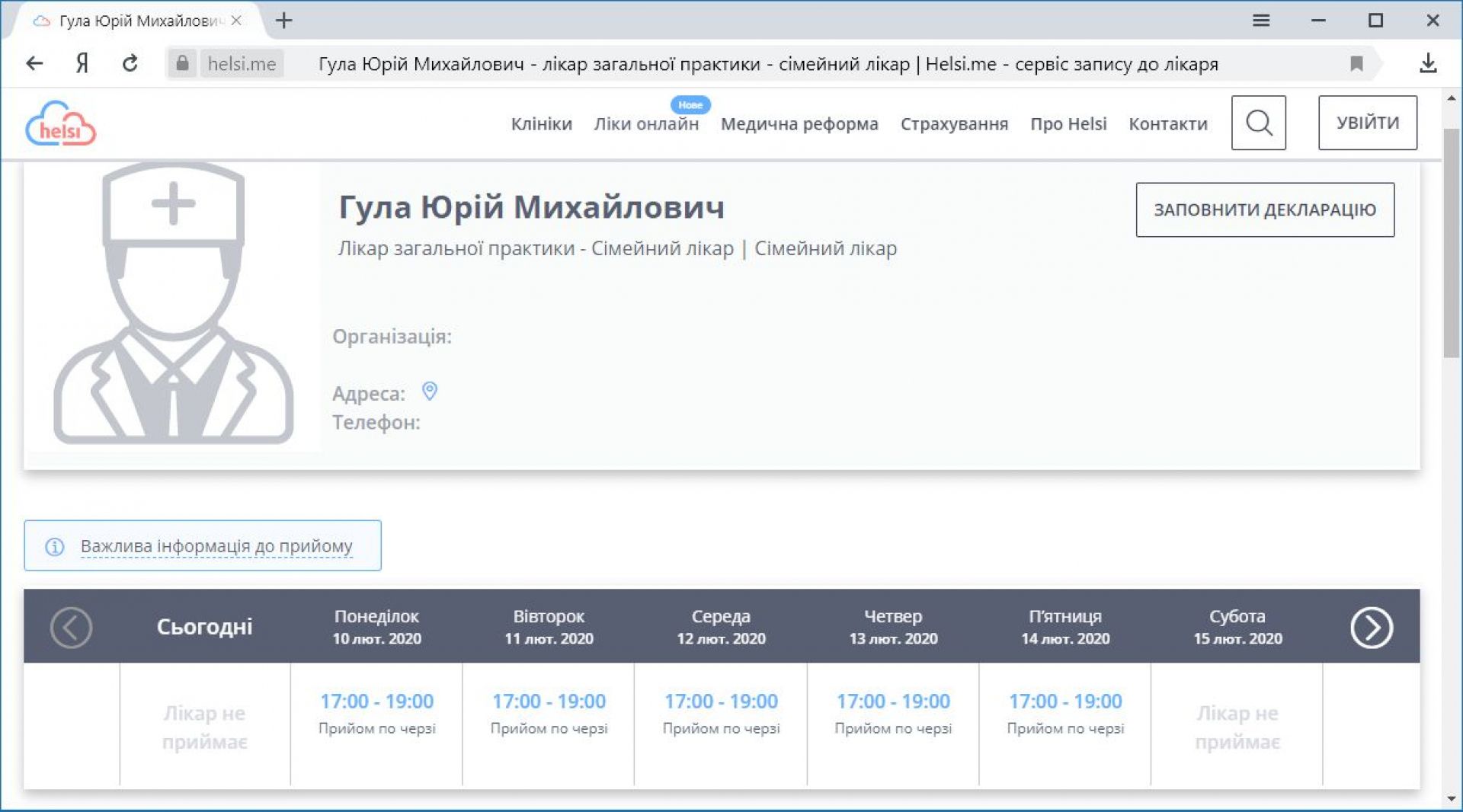Click the specialty line Лікар загальної практики
This screenshot has width=1463, height=812.
click(x=617, y=248)
